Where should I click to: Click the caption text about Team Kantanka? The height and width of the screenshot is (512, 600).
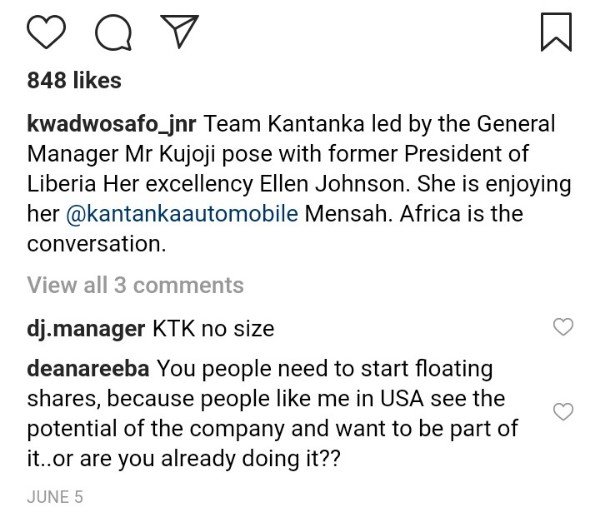299,184
